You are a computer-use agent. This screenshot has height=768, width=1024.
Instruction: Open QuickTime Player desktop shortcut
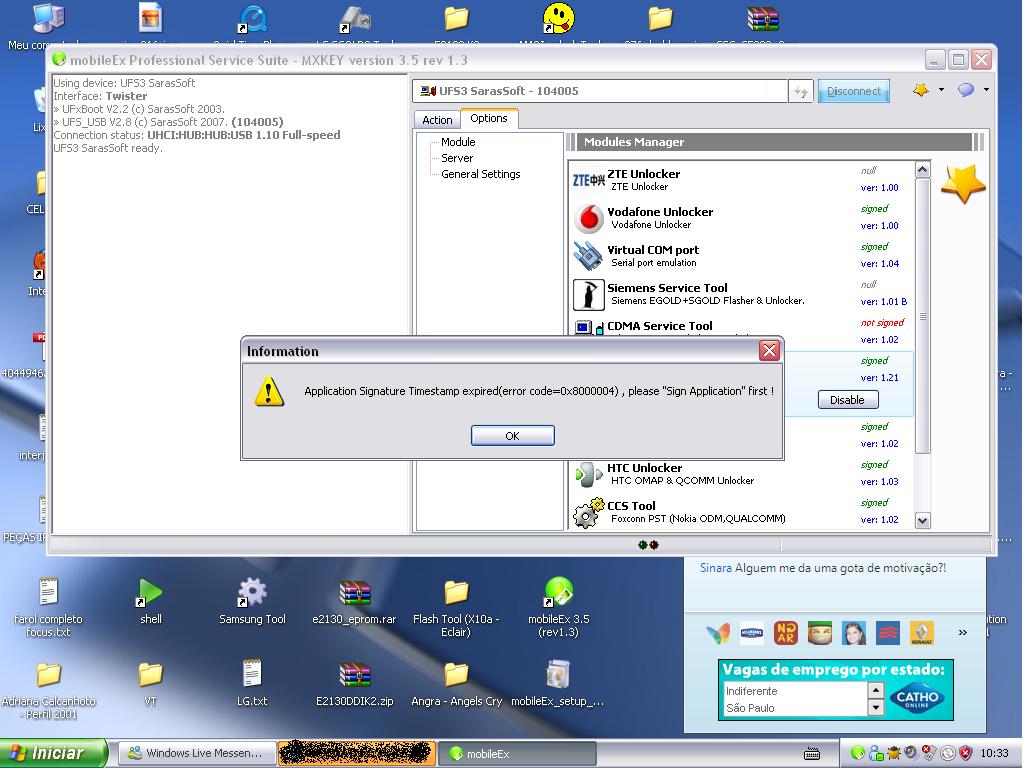(x=253, y=19)
